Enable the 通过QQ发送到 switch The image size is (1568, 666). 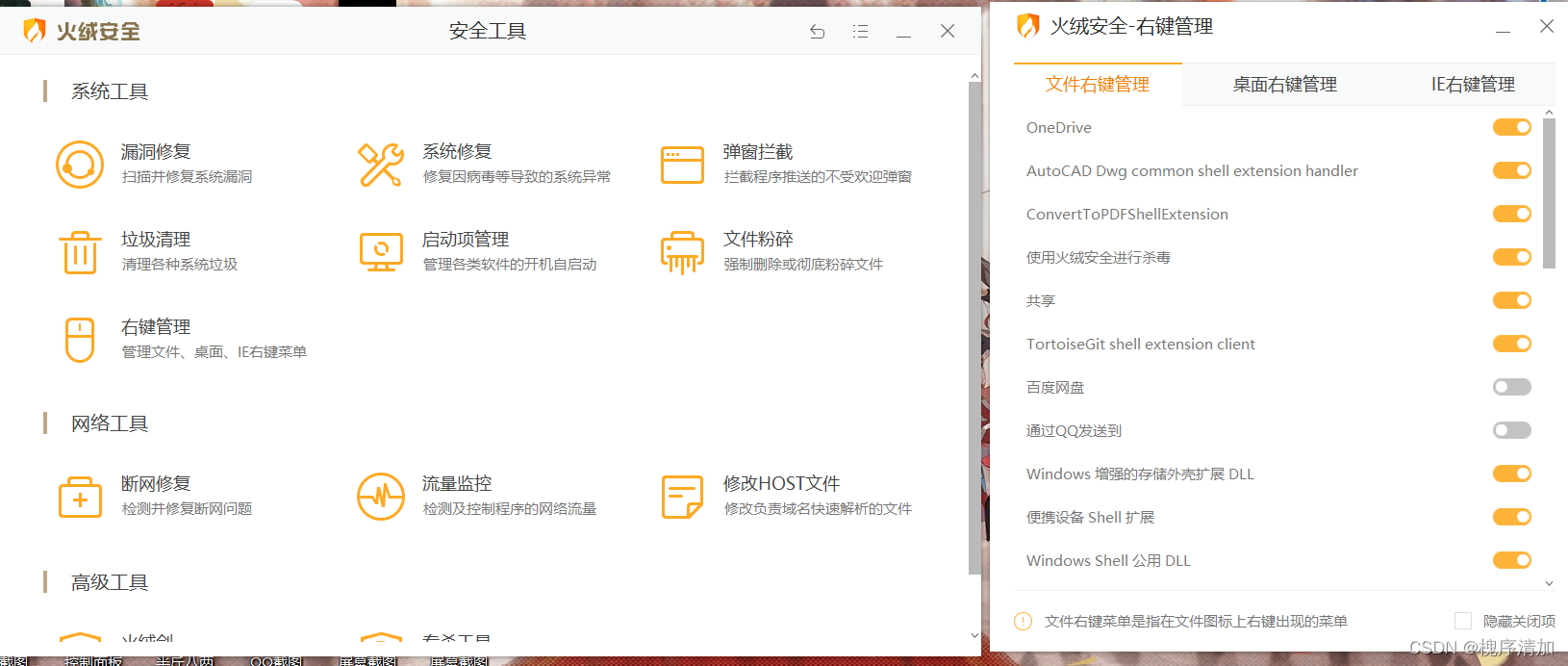pyautogui.click(x=1511, y=430)
